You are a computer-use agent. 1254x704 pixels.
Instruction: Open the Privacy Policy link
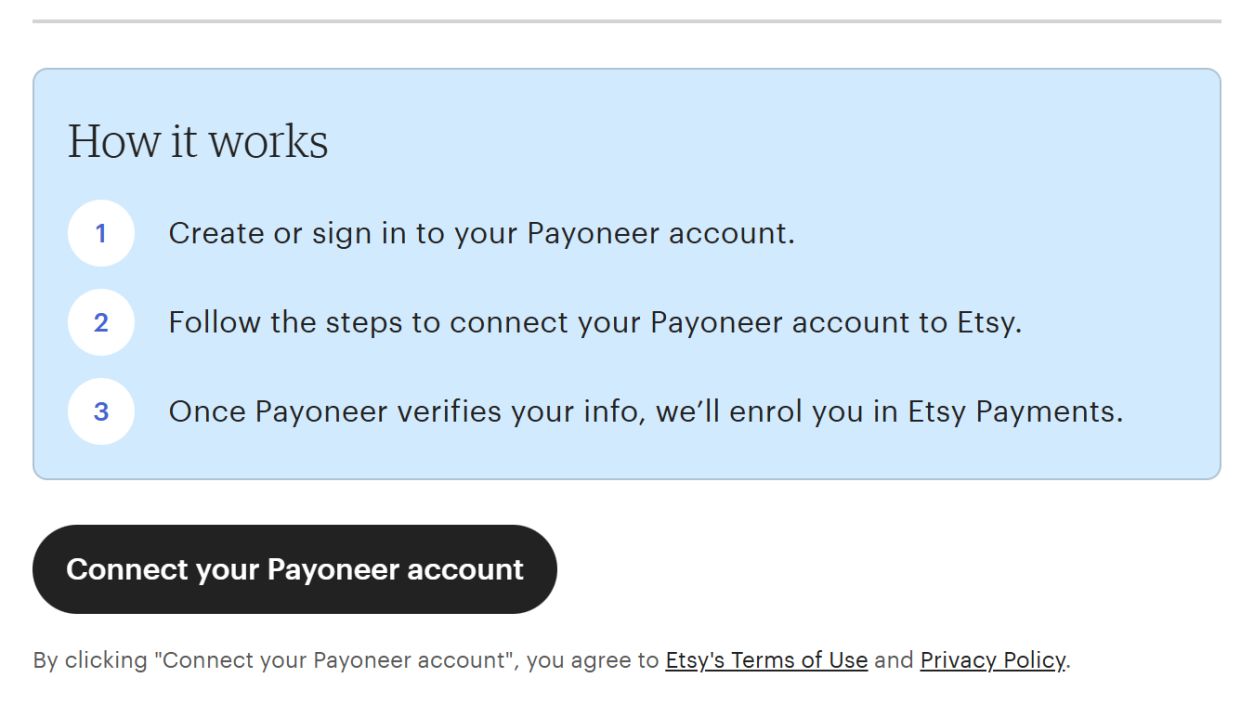pos(993,661)
